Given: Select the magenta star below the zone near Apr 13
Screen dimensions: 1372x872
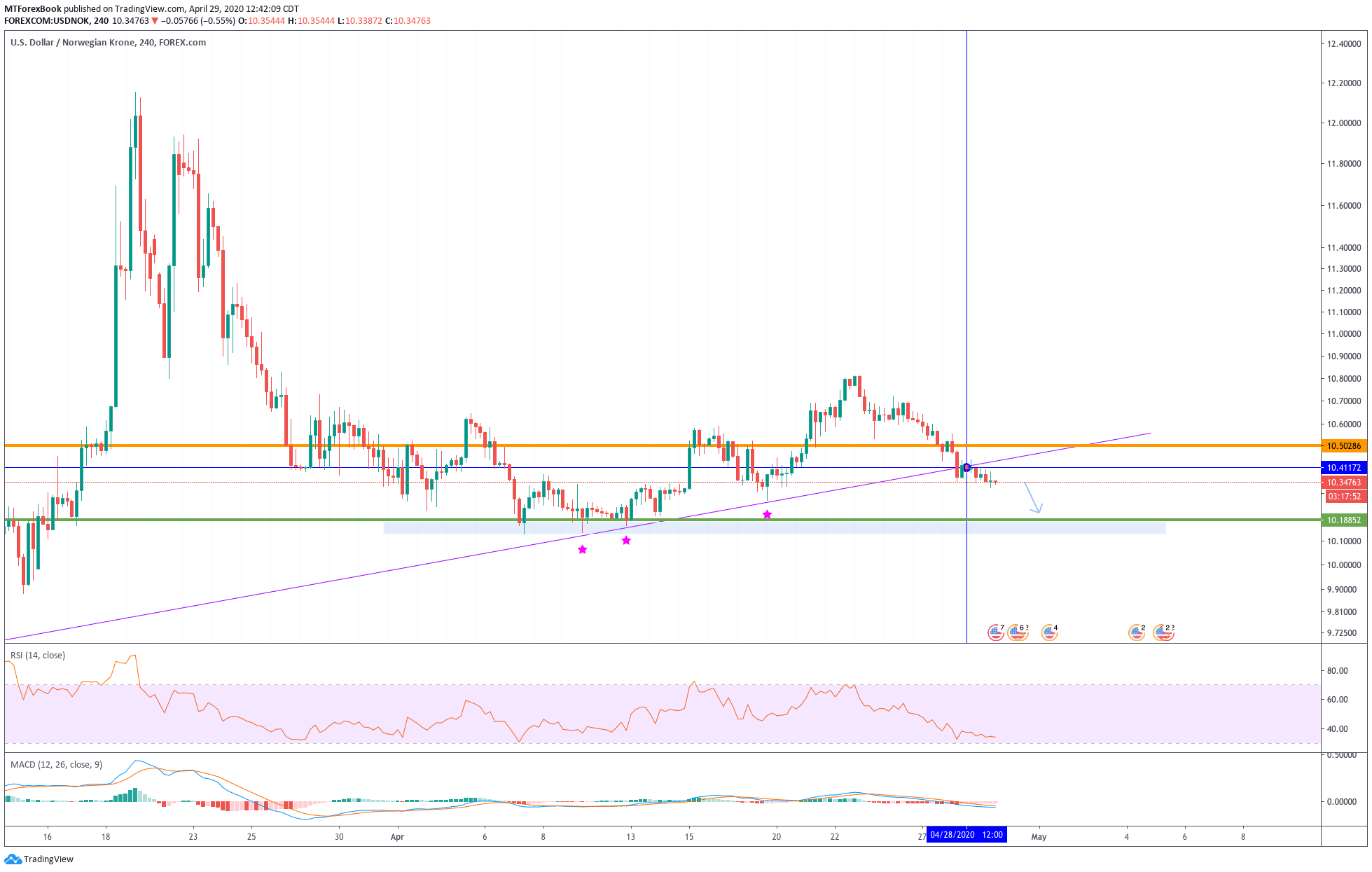Looking at the screenshot, I should click(626, 541).
